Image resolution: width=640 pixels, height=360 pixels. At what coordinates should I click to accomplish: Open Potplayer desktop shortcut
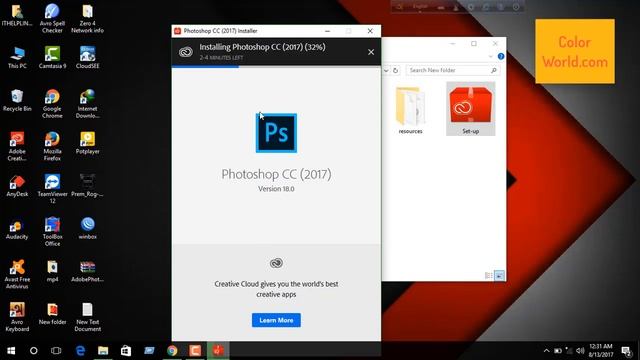tap(87, 143)
